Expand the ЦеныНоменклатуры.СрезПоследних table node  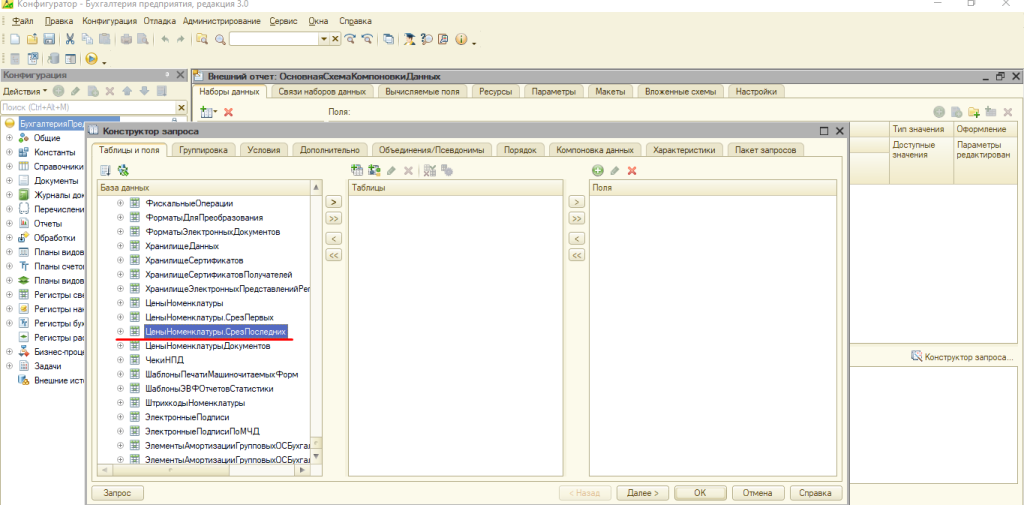[x=120, y=331]
